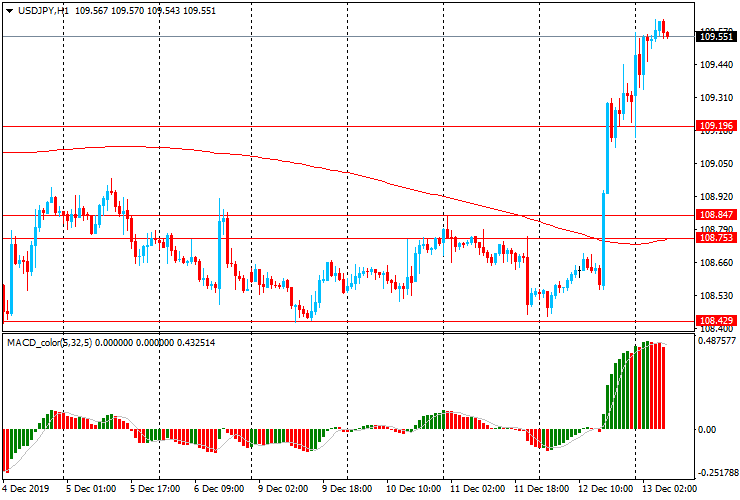Open the chart menu triangle beside USDJPY
The width and height of the screenshot is (740, 500).
tap(10, 11)
